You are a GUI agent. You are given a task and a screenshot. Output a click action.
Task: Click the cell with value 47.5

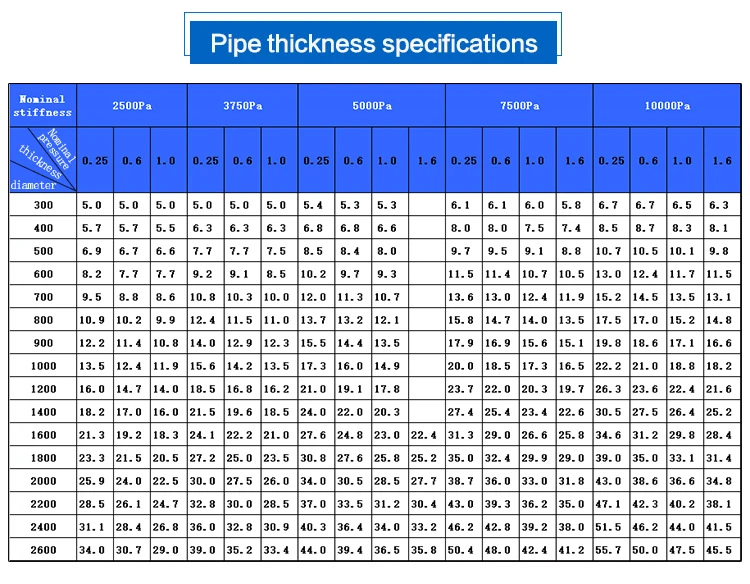682,550
